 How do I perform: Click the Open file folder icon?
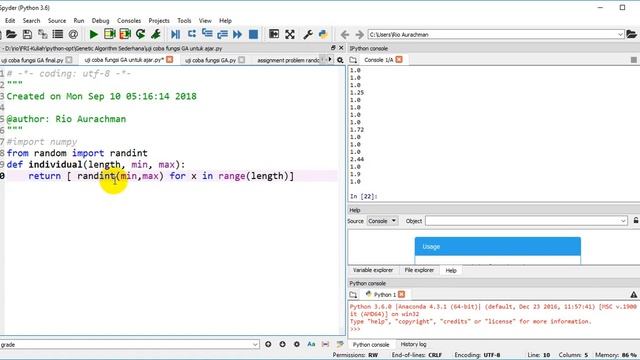[11, 34]
